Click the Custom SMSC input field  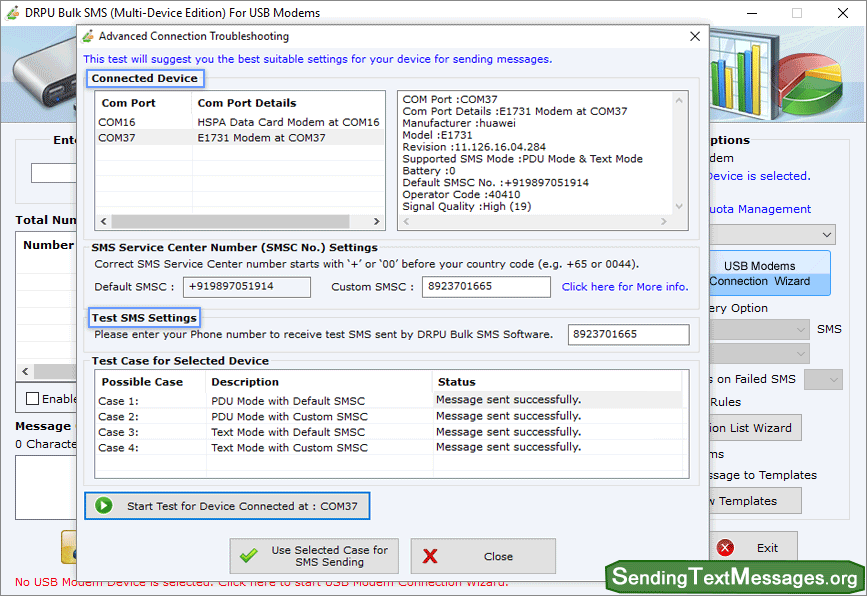[x=486, y=286]
